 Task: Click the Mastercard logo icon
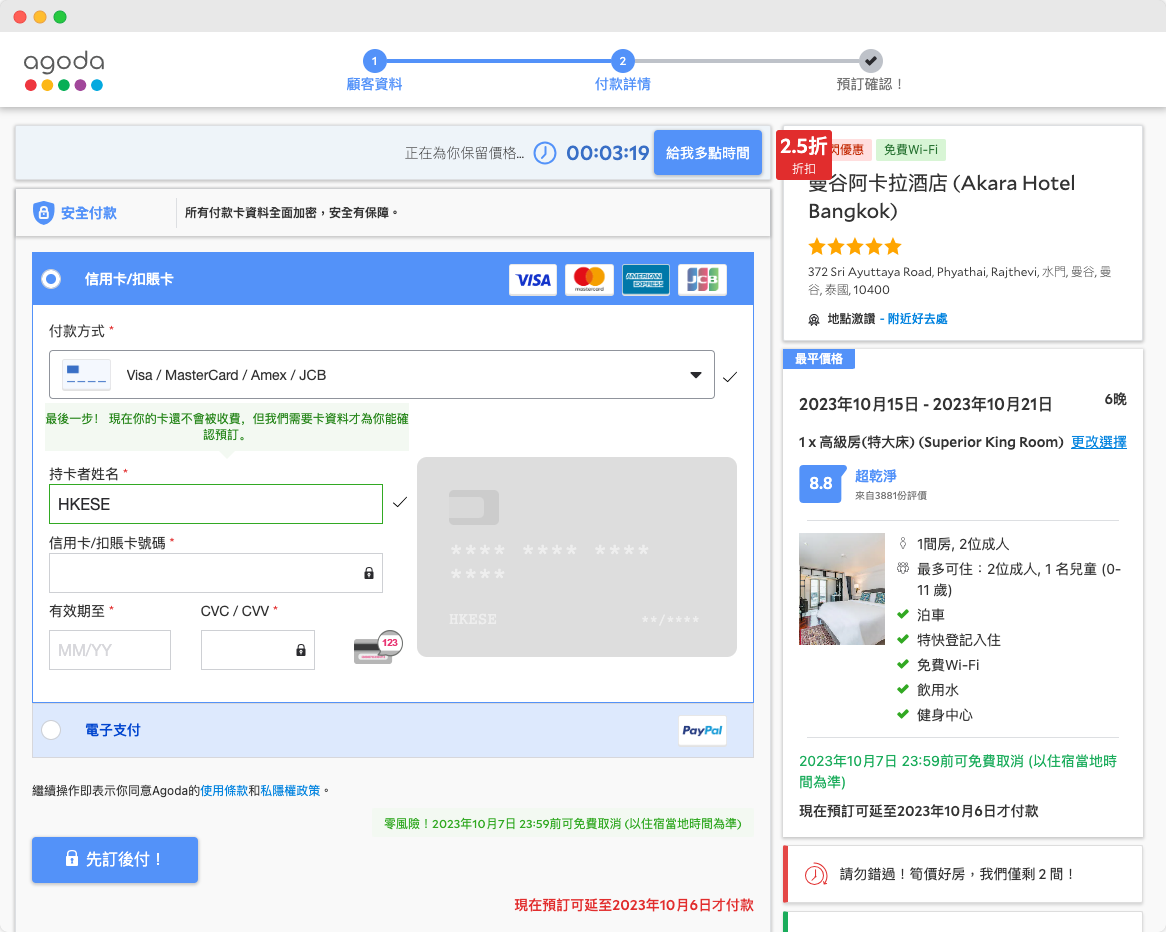coord(589,280)
